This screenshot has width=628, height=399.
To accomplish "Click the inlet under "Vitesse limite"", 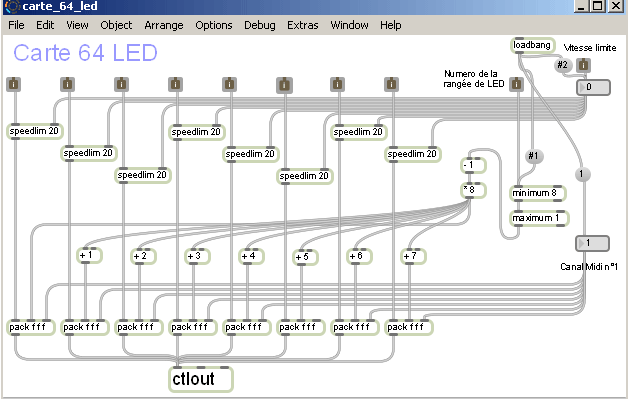I will point(584,64).
